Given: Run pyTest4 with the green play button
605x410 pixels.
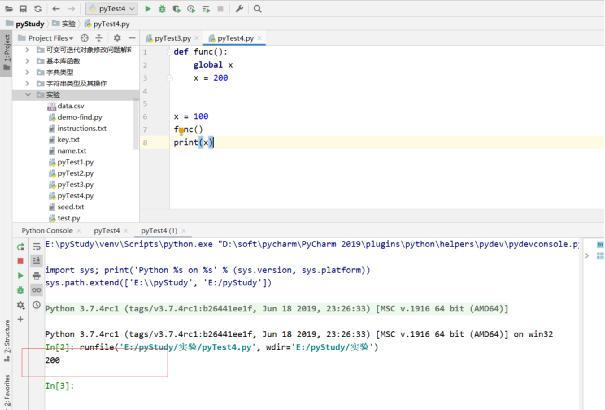Looking at the screenshot, I should (x=148, y=8).
